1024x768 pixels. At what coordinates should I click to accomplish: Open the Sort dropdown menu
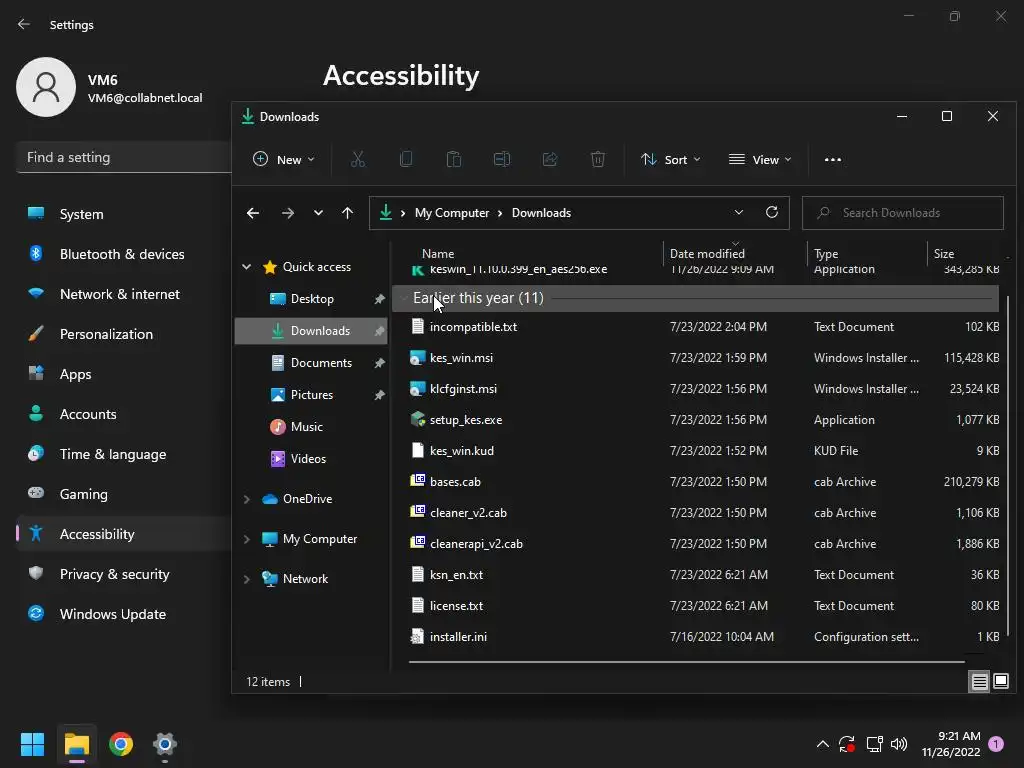[x=671, y=159]
